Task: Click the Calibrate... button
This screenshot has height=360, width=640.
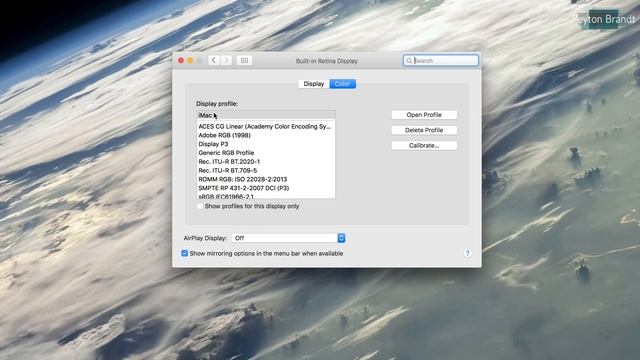Action: click(424, 146)
